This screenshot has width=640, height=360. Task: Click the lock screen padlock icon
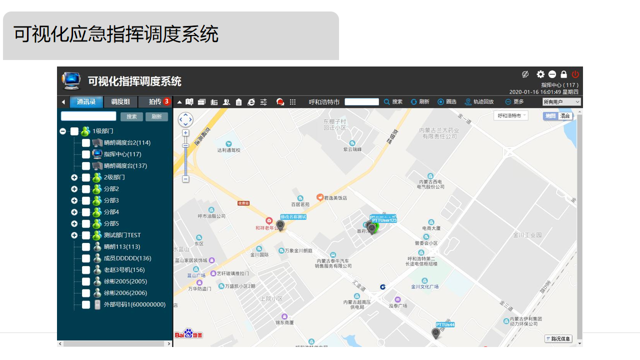(564, 74)
